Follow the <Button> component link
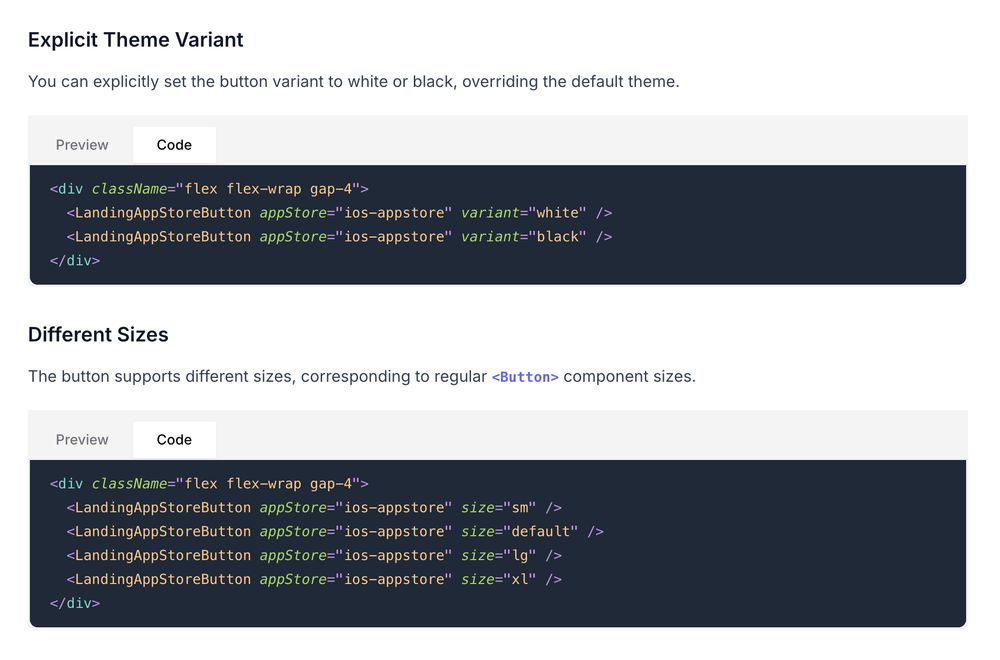This screenshot has height=660, width=1000. (525, 377)
